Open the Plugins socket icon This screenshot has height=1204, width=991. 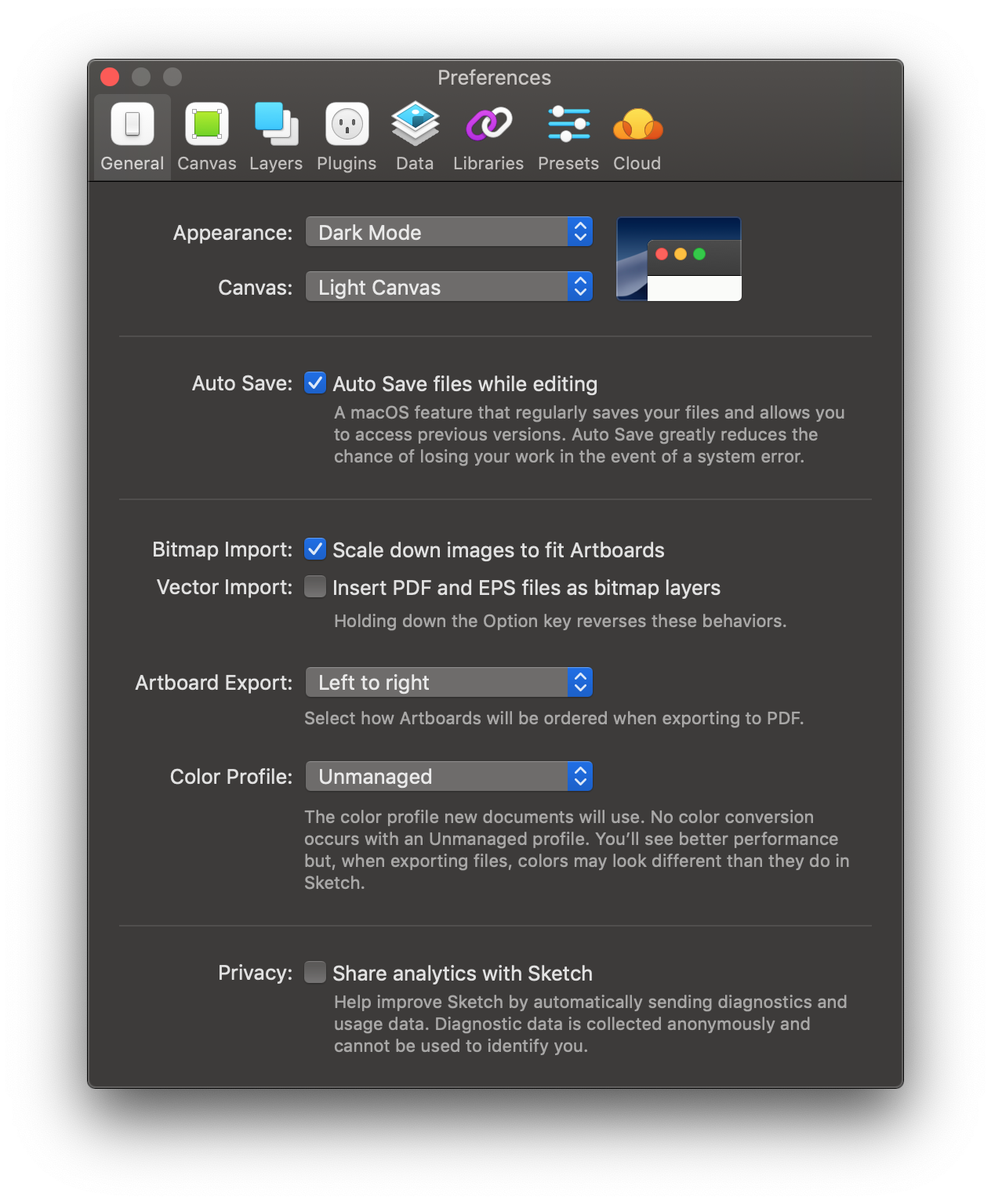point(347,124)
